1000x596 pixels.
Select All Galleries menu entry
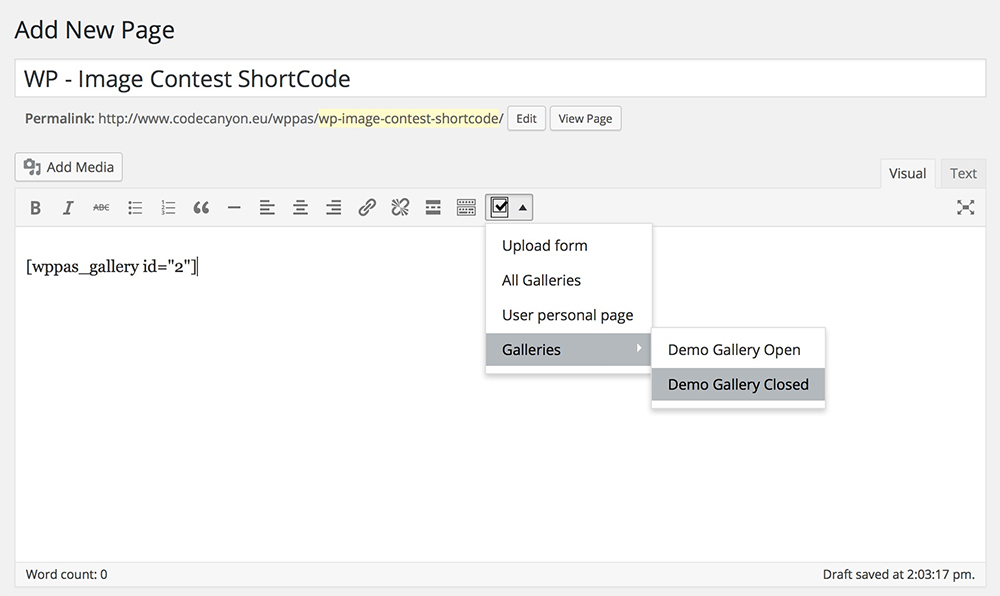(x=541, y=280)
